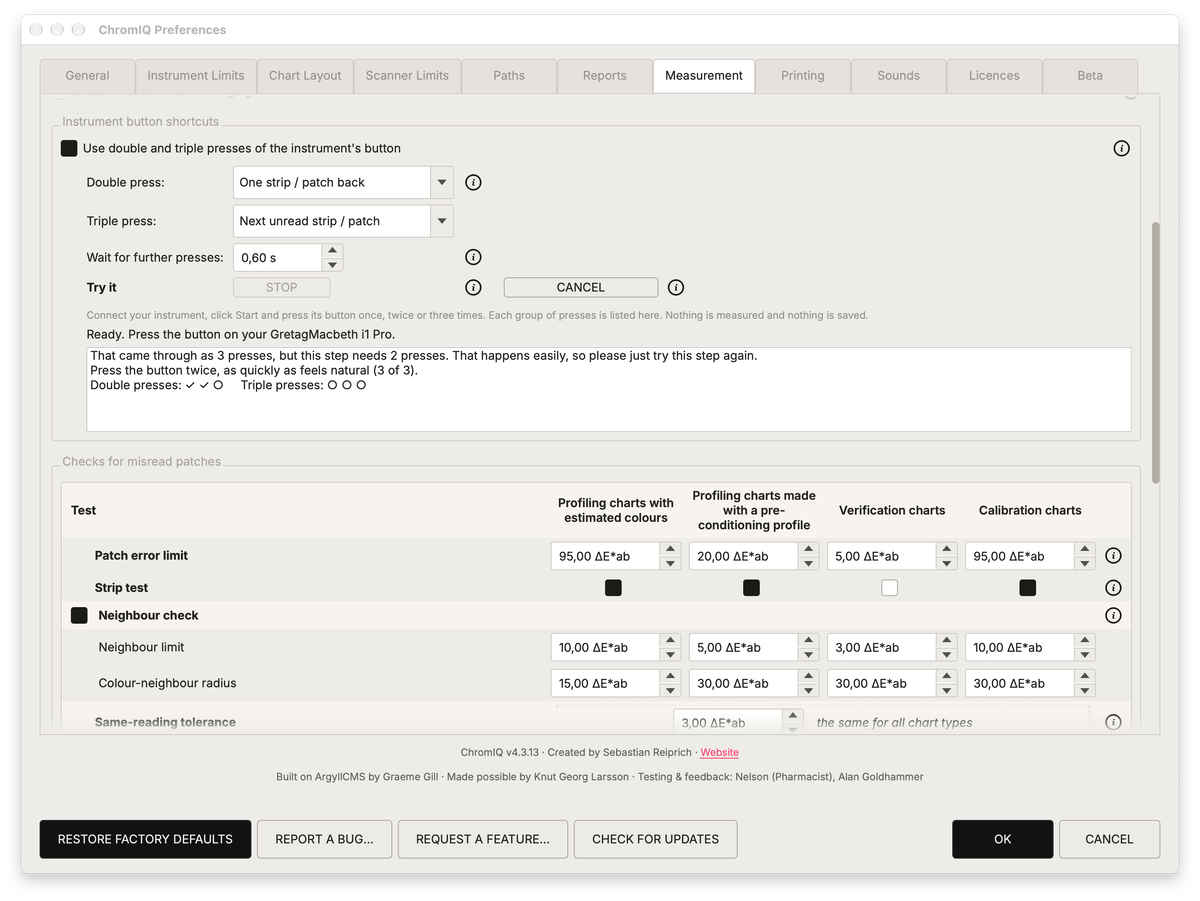Switch to the General tab
Screen dimensions: 1200x901
pos(88,76)
